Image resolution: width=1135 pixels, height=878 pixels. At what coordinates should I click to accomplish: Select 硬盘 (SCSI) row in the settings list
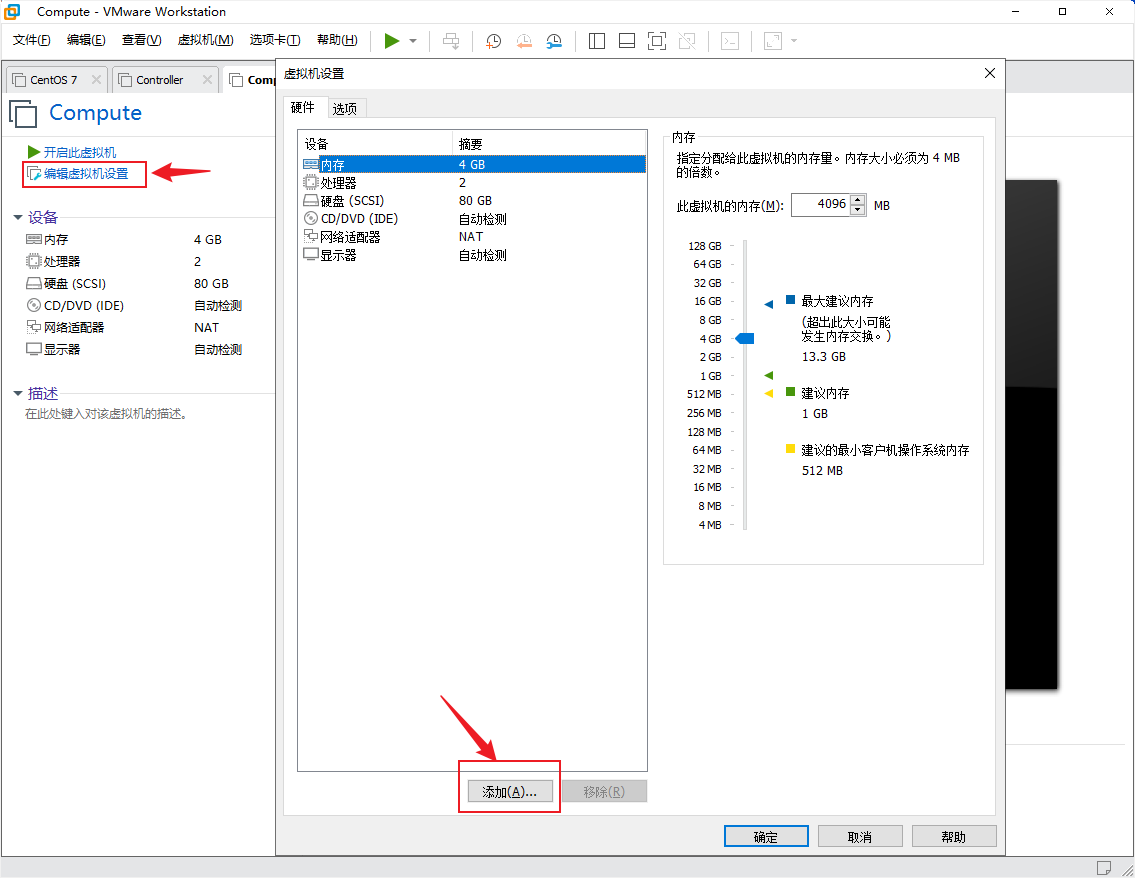(x=473, y=200)
